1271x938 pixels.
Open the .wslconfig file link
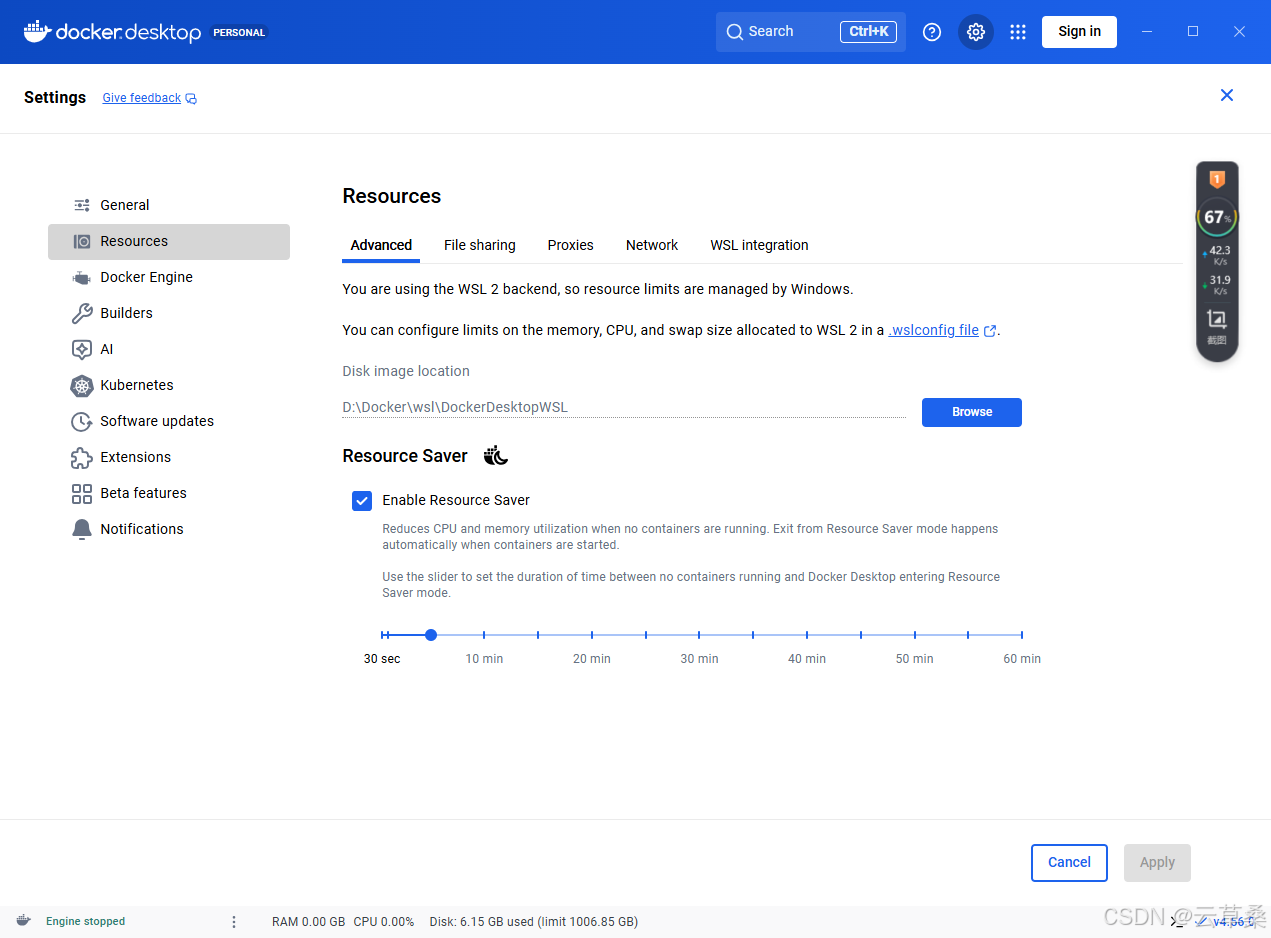tap(934, 330)
